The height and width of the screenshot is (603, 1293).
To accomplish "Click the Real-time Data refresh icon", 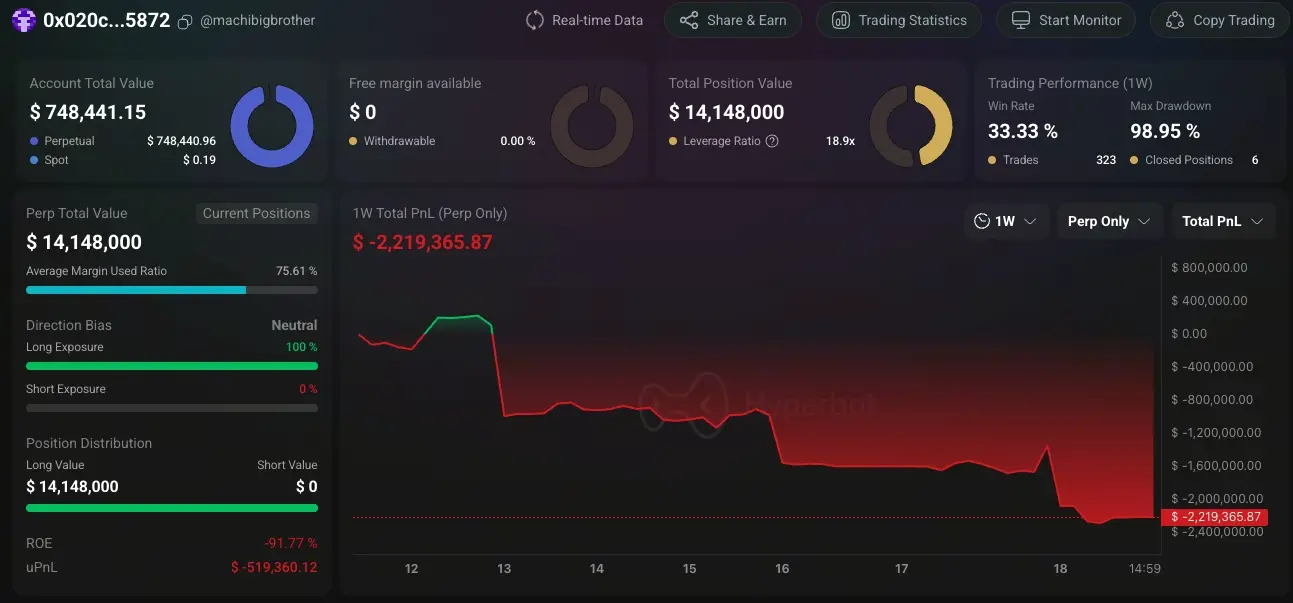I will tap(535, 20).
